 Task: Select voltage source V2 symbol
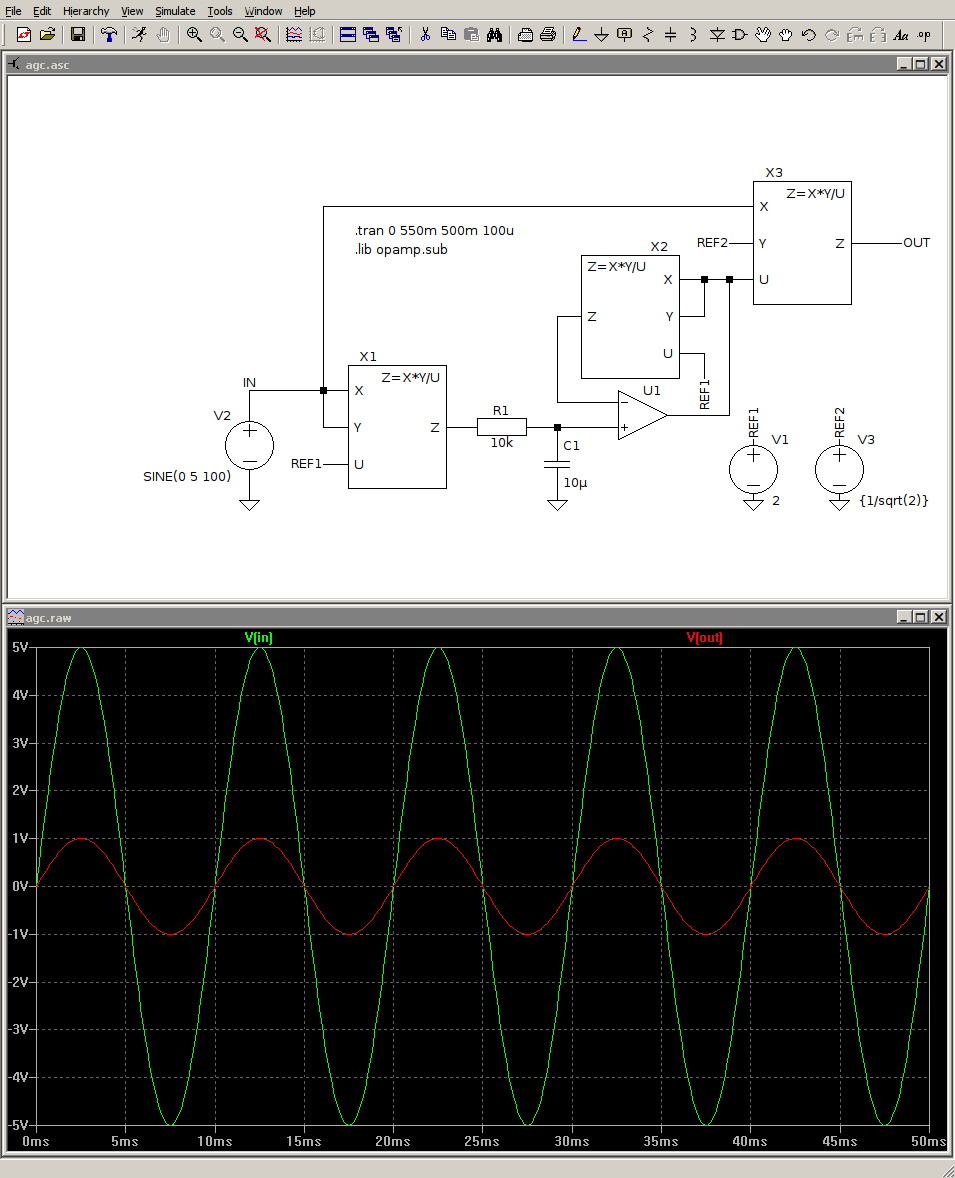click(x=249, y=446)
